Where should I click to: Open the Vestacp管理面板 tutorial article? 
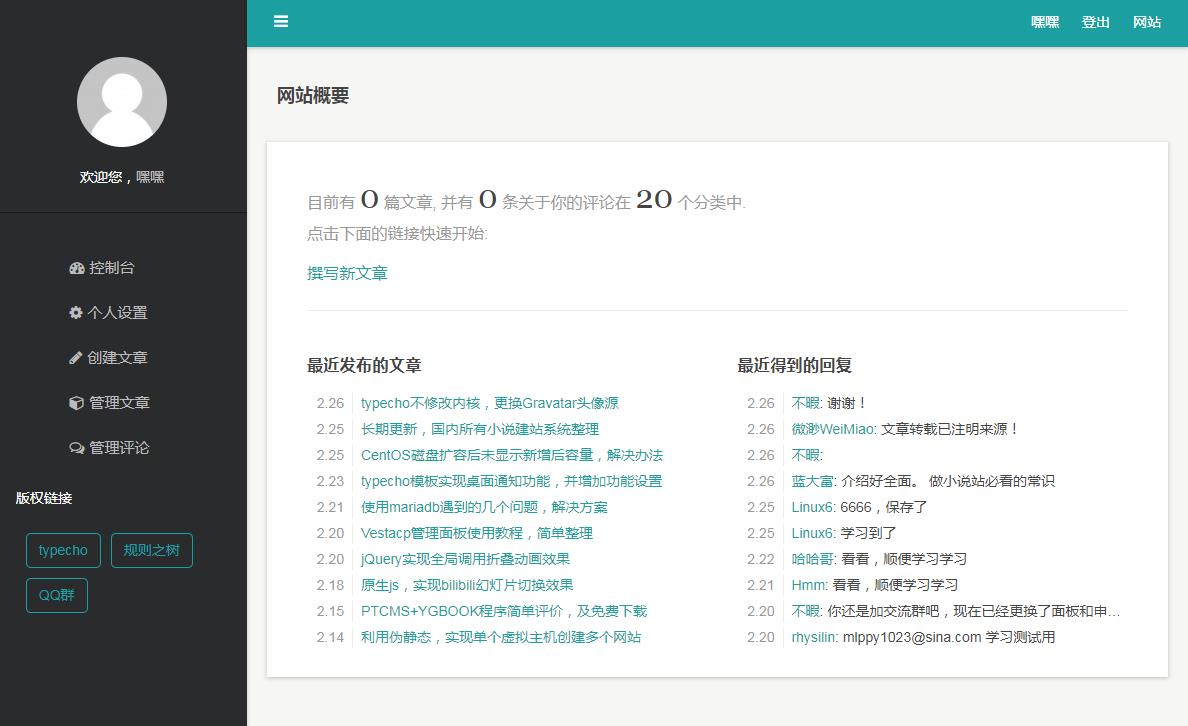[x=477, y=533]
